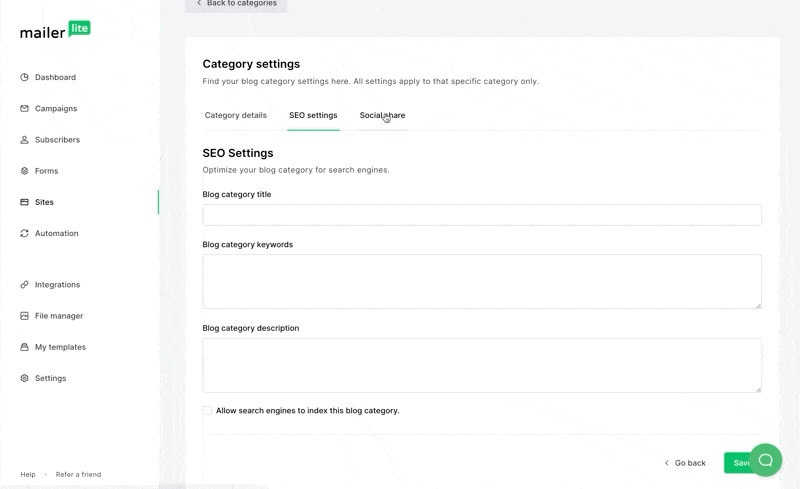Click the Go back link
The image size is (800, 489).
point(685,463)
